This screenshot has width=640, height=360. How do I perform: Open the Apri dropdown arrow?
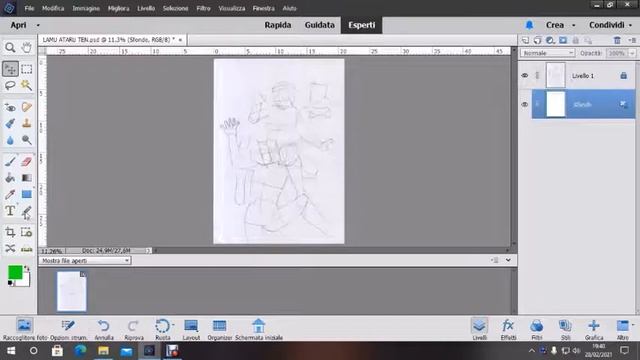click(x=38, y=25)
